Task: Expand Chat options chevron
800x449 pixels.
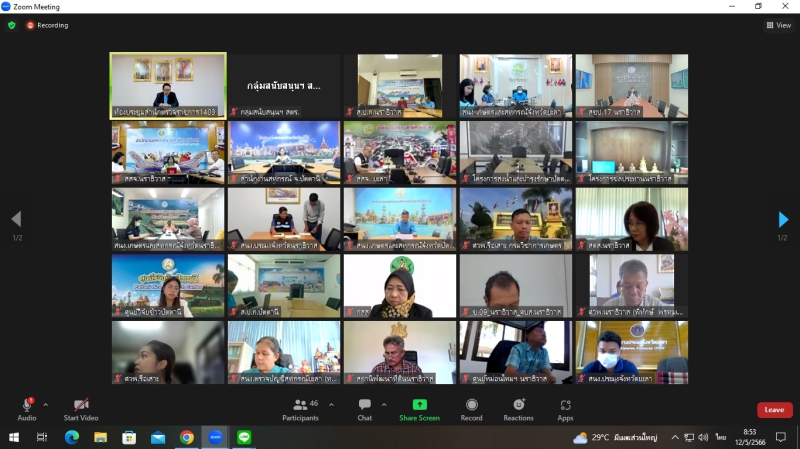Action: (384, 405)
